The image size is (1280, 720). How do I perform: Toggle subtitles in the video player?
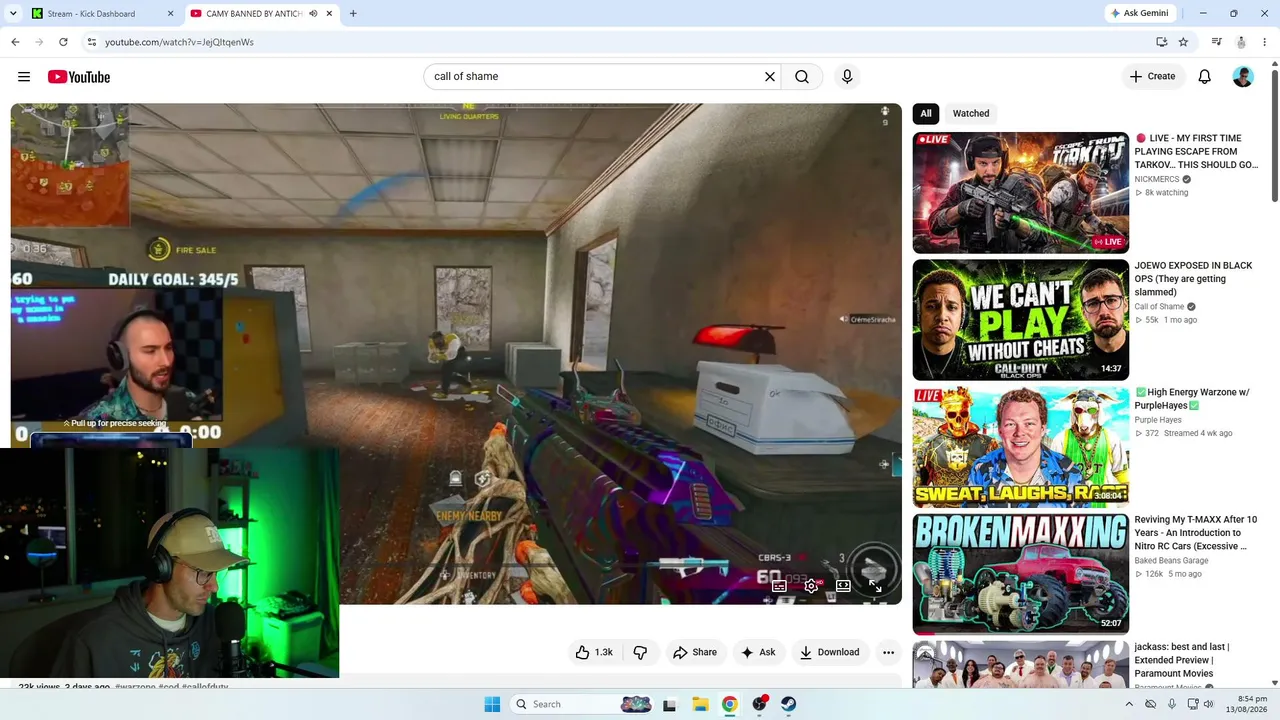coord(779,586)
